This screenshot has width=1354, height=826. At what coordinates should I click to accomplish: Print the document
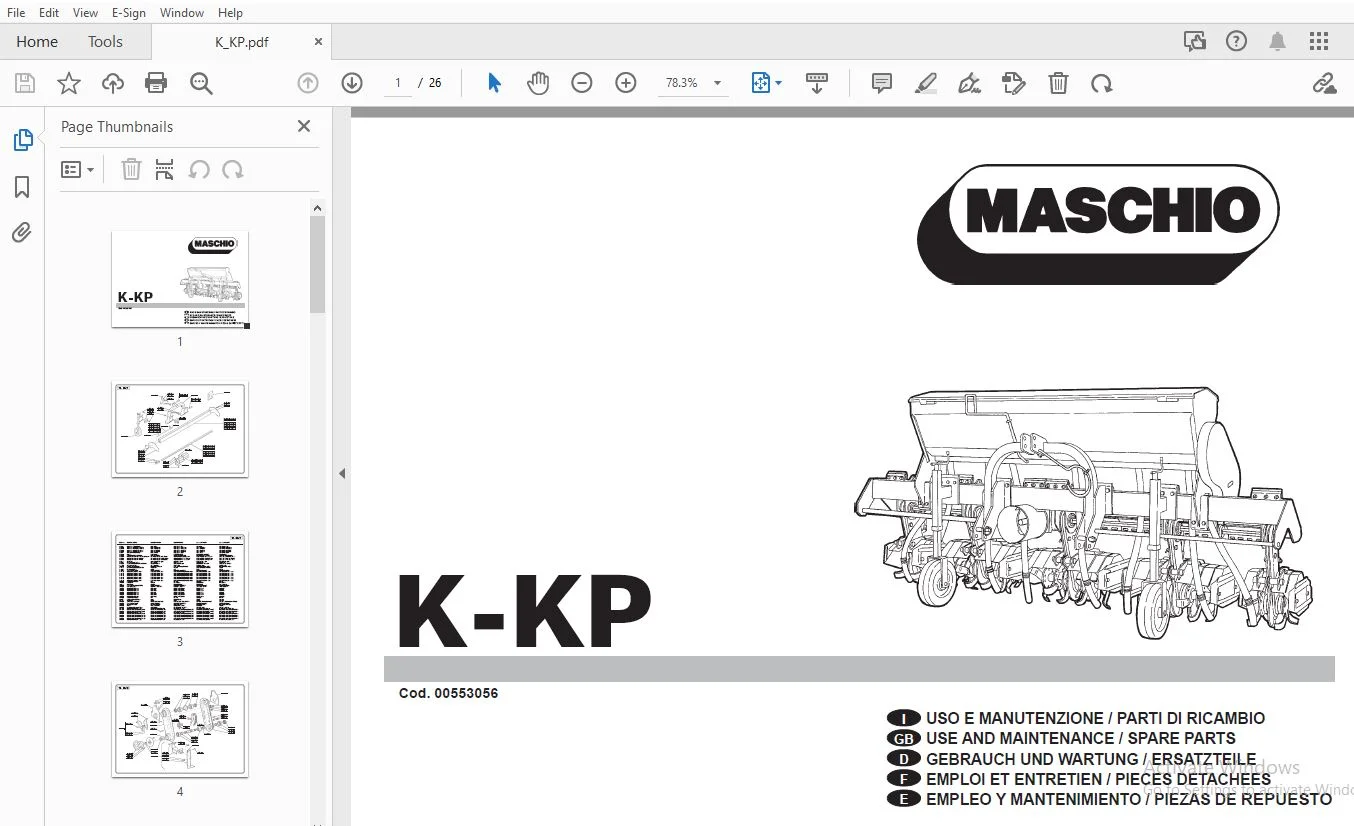156,83
